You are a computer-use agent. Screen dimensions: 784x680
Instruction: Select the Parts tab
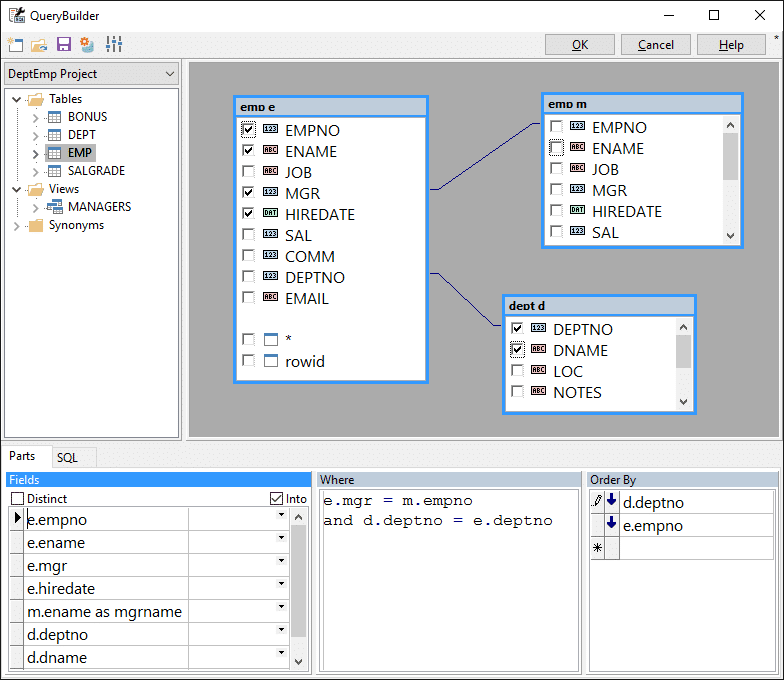[22, 457]
